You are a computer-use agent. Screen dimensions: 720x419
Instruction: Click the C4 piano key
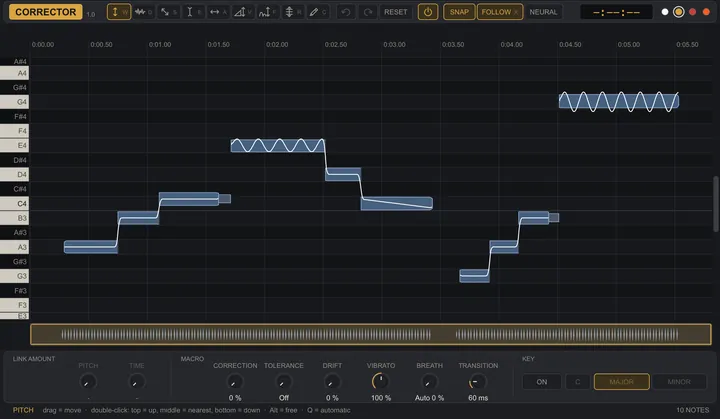(x=14, y=204)
